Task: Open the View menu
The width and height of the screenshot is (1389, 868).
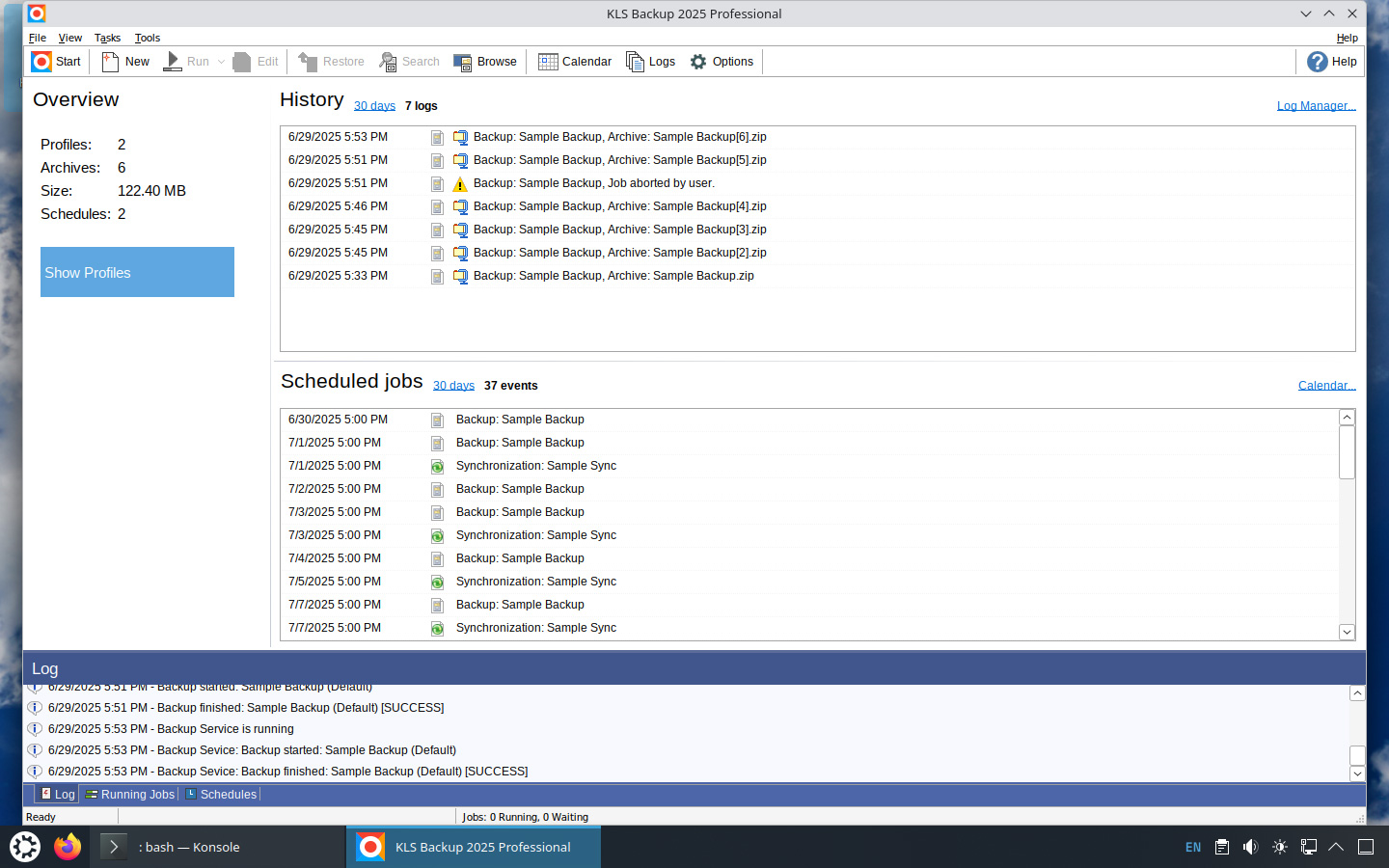Action: (x=70, y=39)
